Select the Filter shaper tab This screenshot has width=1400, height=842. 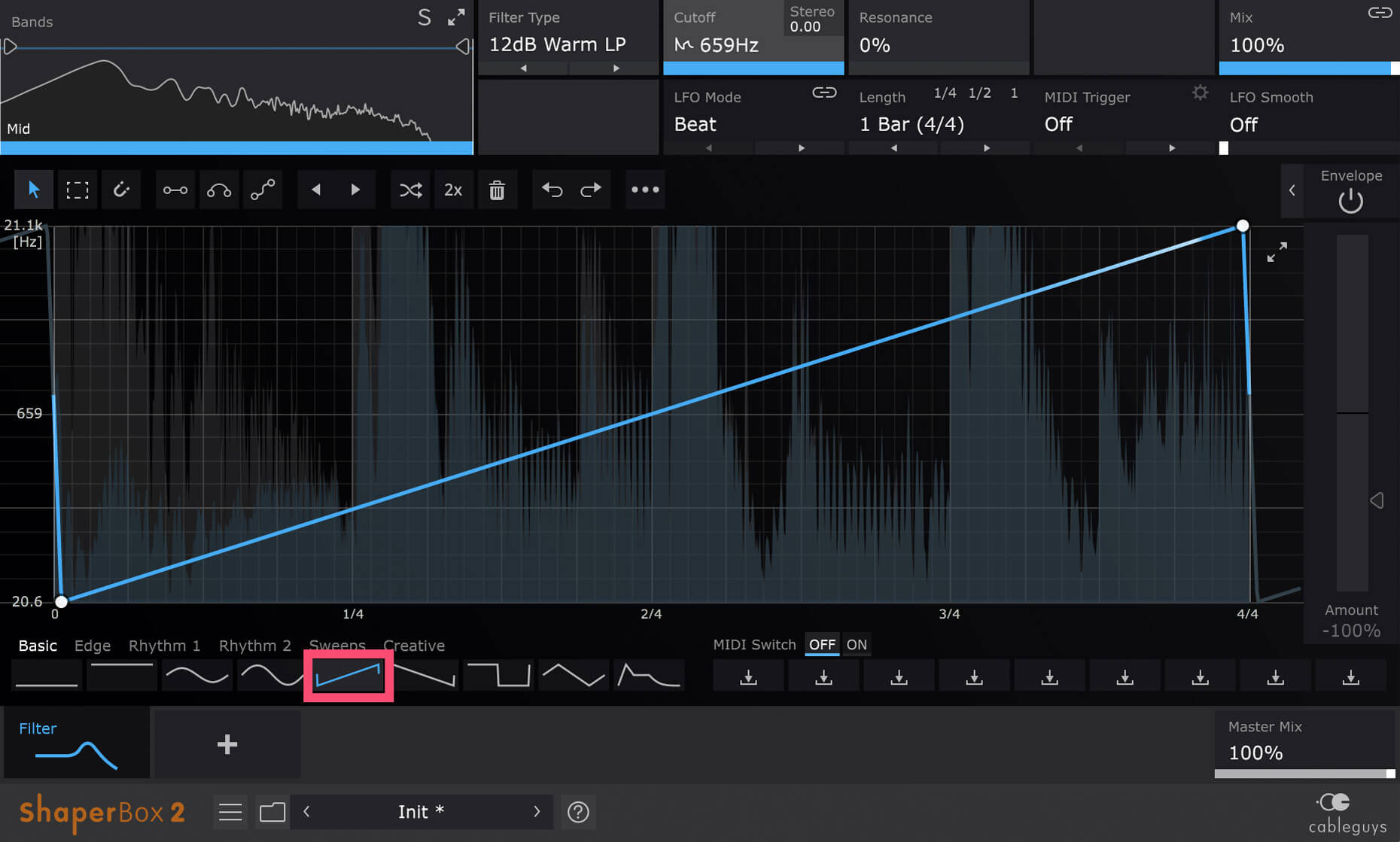tap(76, 744)
